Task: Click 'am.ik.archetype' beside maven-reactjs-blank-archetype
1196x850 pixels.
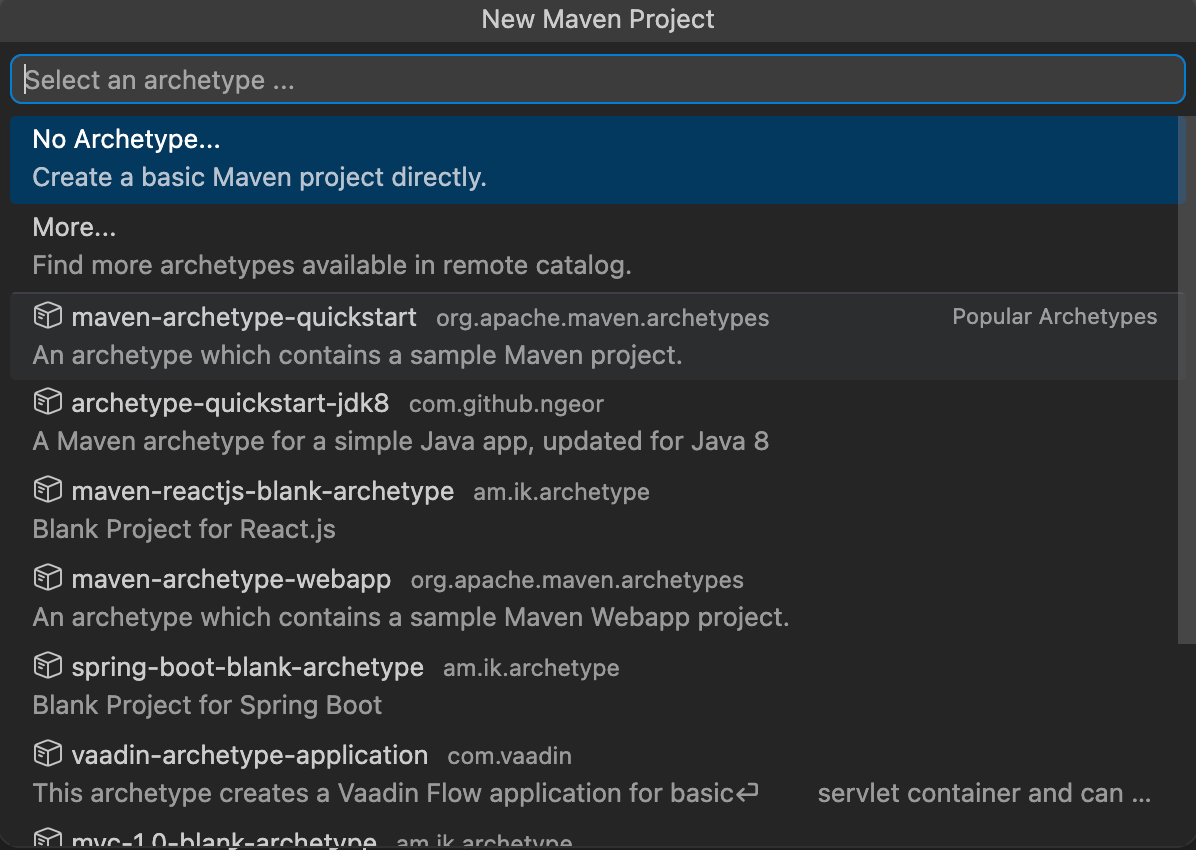Action: tap(561, 491)
